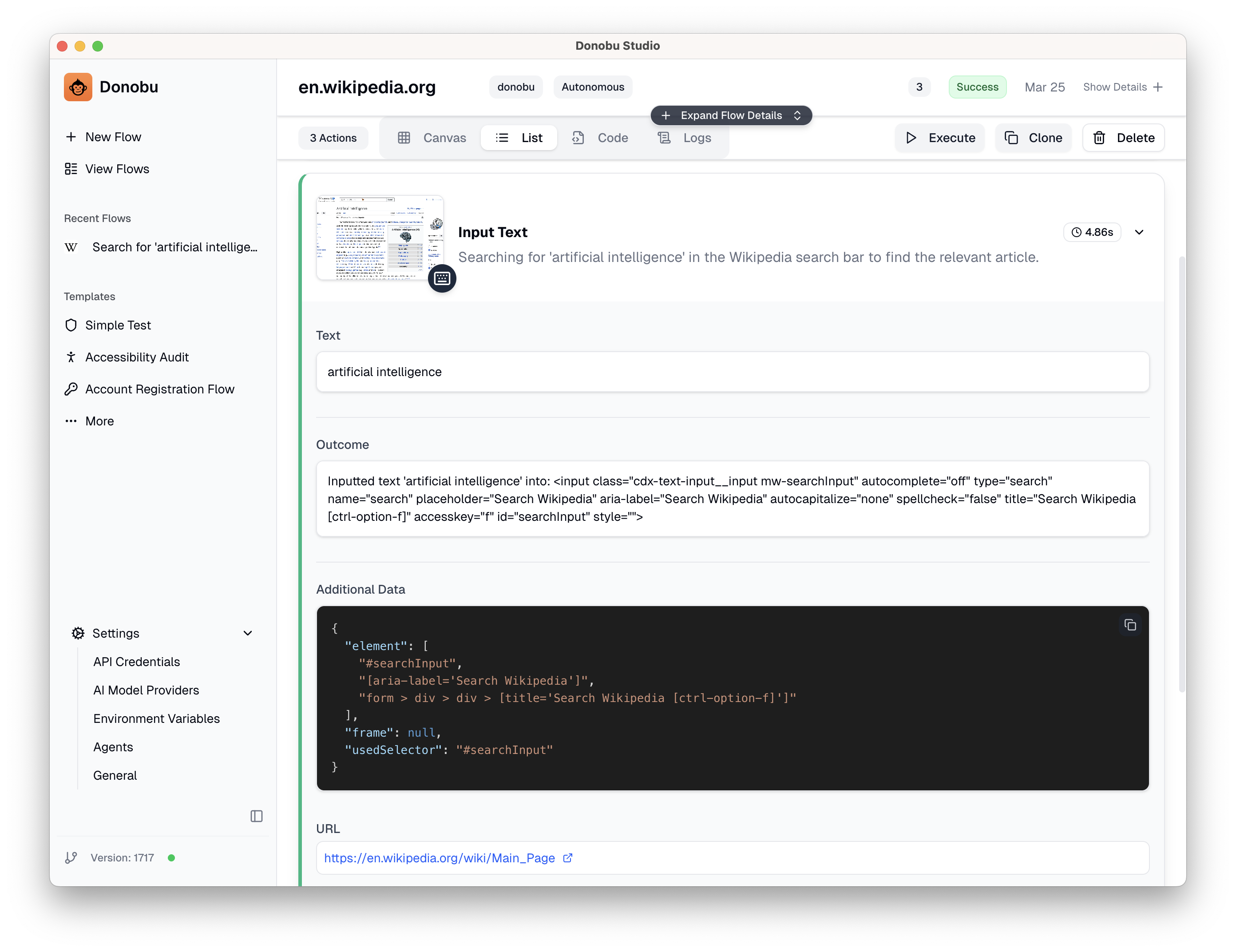Collapse the sidebar panel icon
This screenshot has width=1236, height=952.
click(x=256, y=816)
